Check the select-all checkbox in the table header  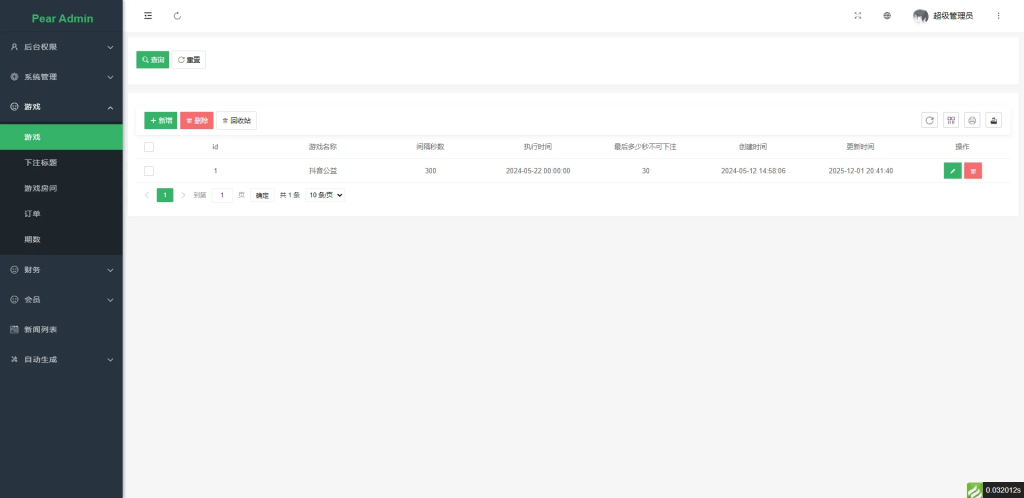pyautogui.click(x=149, y=147)
